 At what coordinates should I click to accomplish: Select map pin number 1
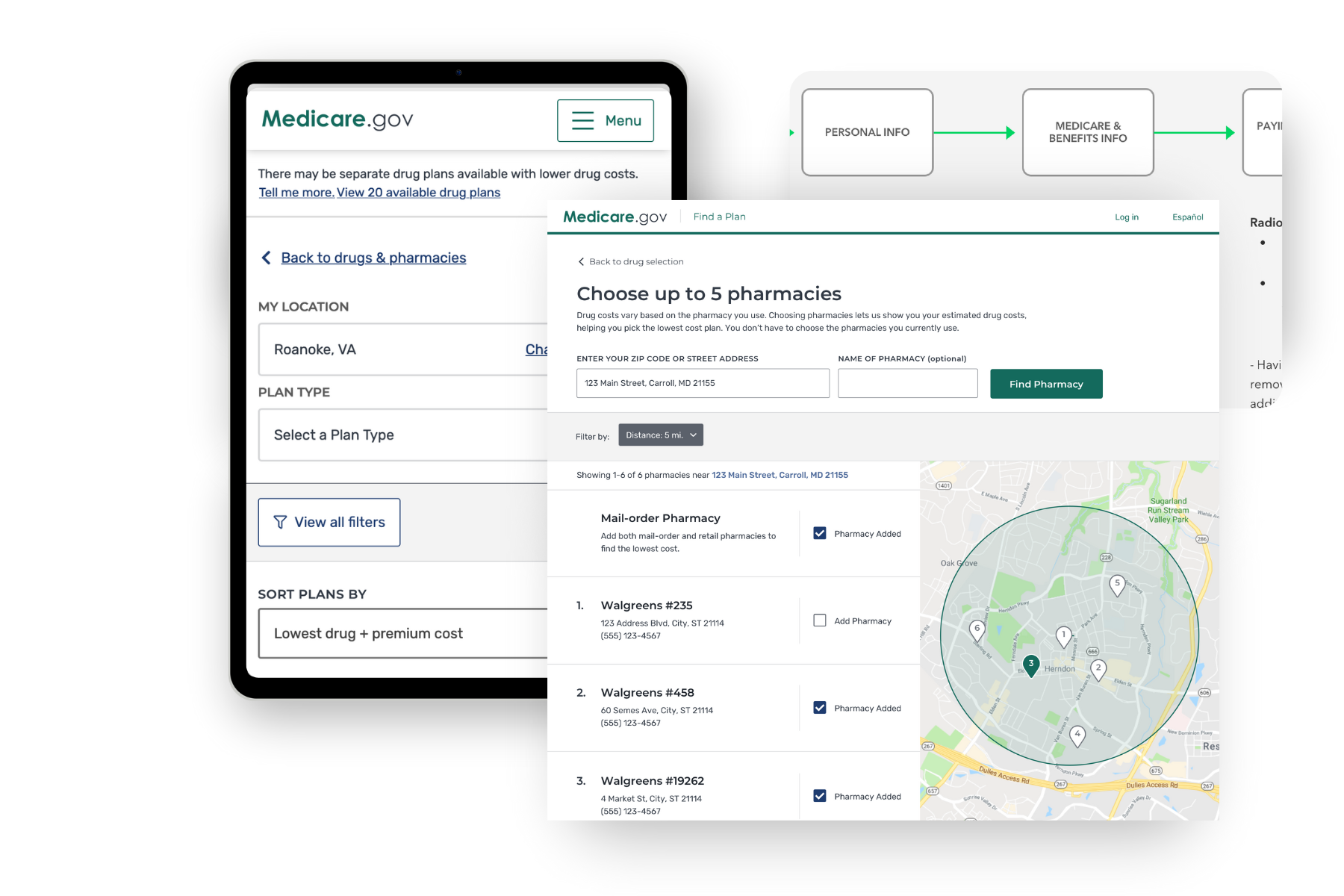(x=1064, y=635)
